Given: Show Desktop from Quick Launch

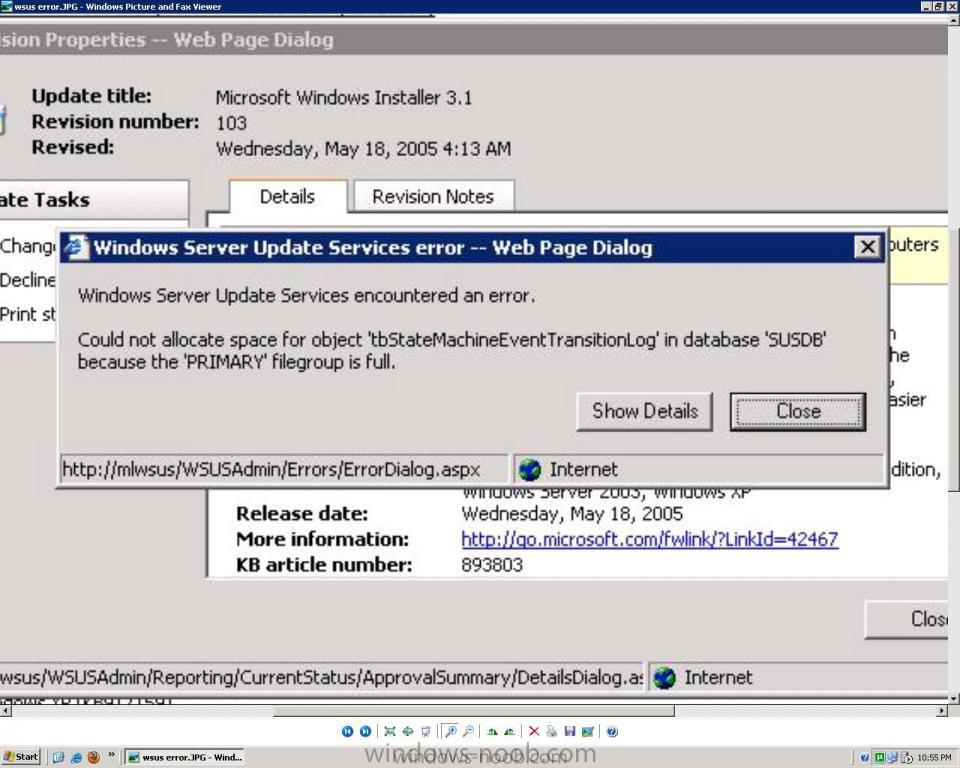Looking at the screenshot, I should coord(58,757).
